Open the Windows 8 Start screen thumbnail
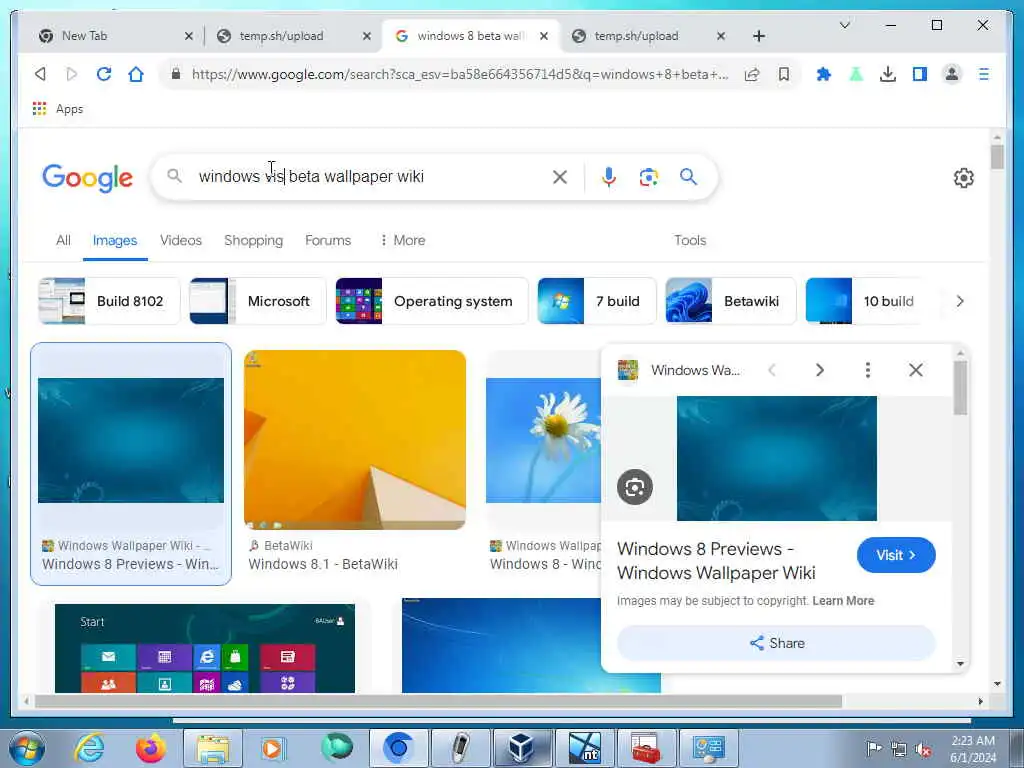Image resolution: width=1024 pixels, height=768 pixels. 205,648
